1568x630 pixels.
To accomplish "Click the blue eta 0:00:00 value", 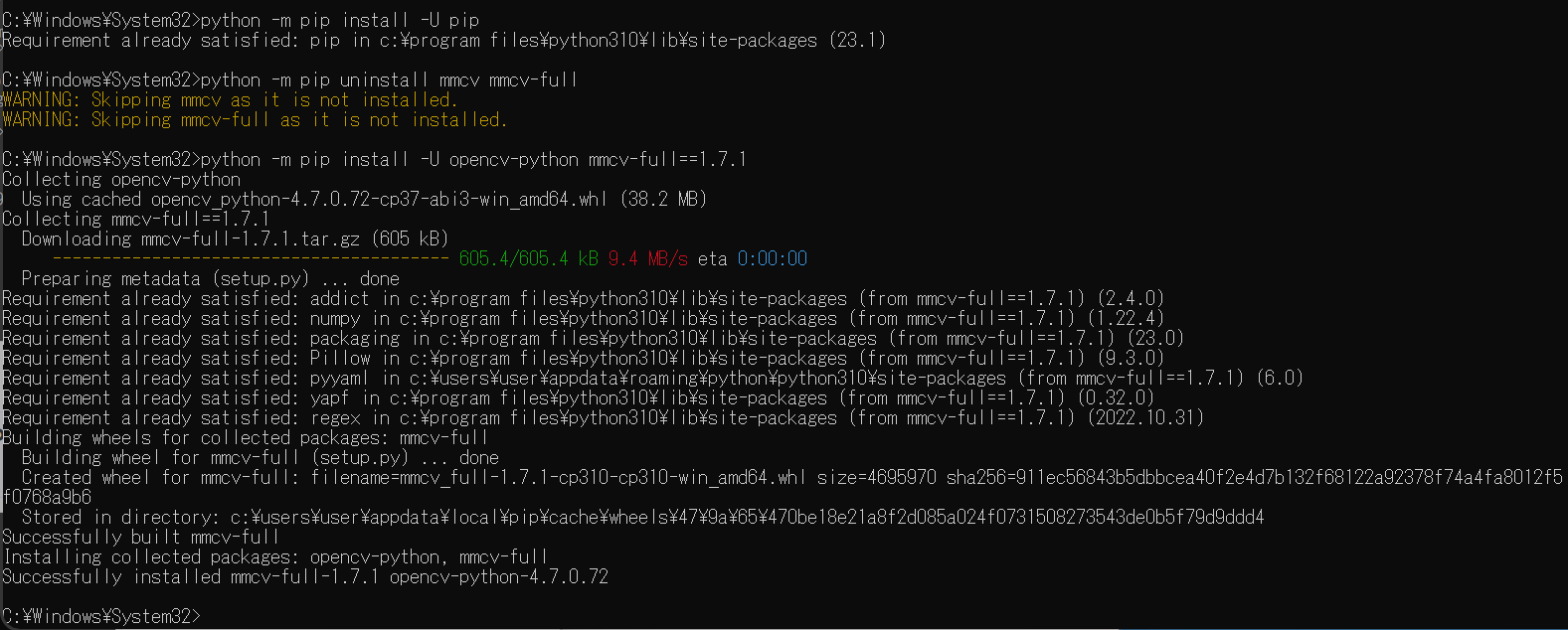I will click(773, 258).
